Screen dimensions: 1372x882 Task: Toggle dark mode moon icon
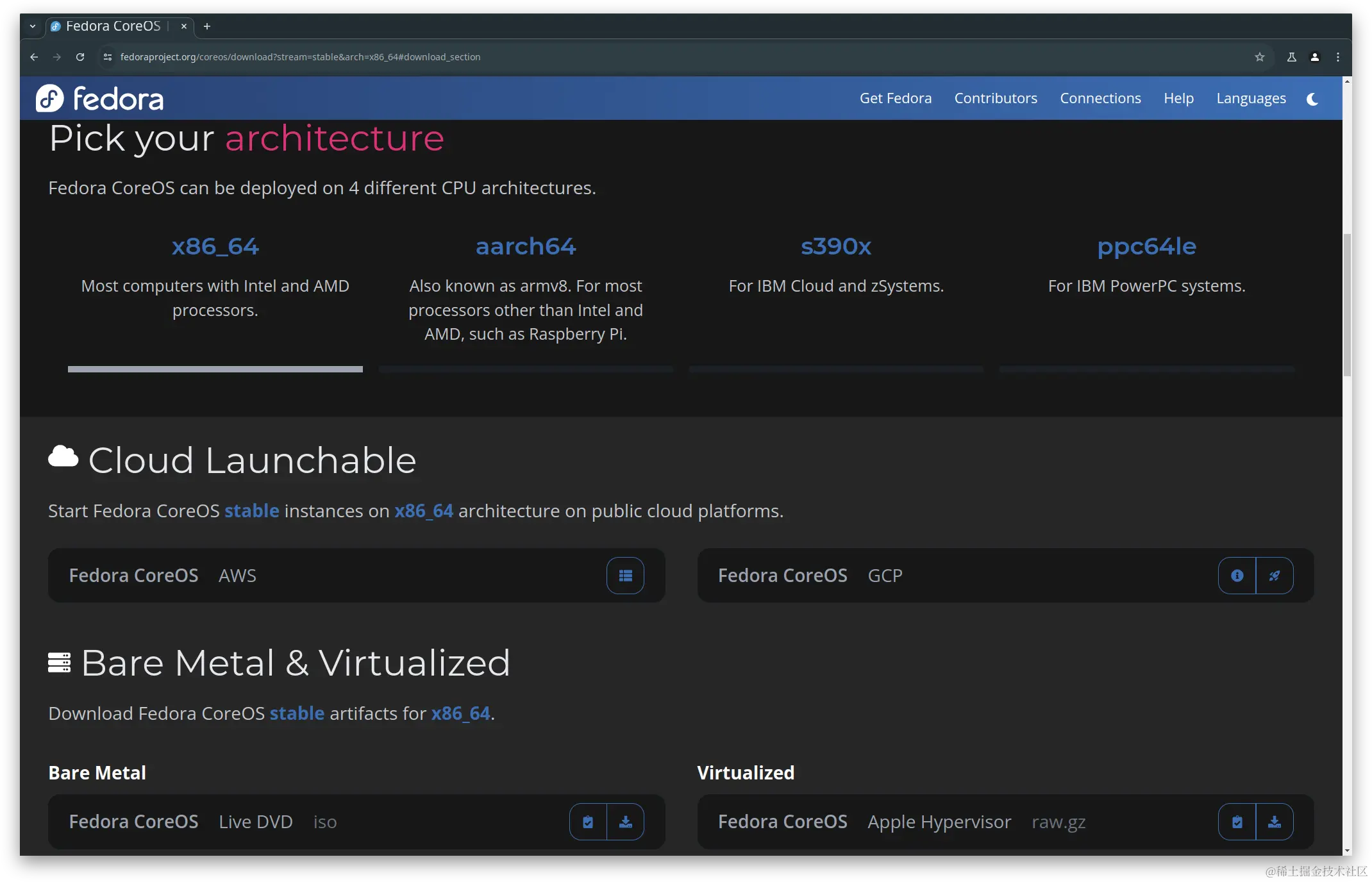pyautogui.click(x=1312, y=99)
